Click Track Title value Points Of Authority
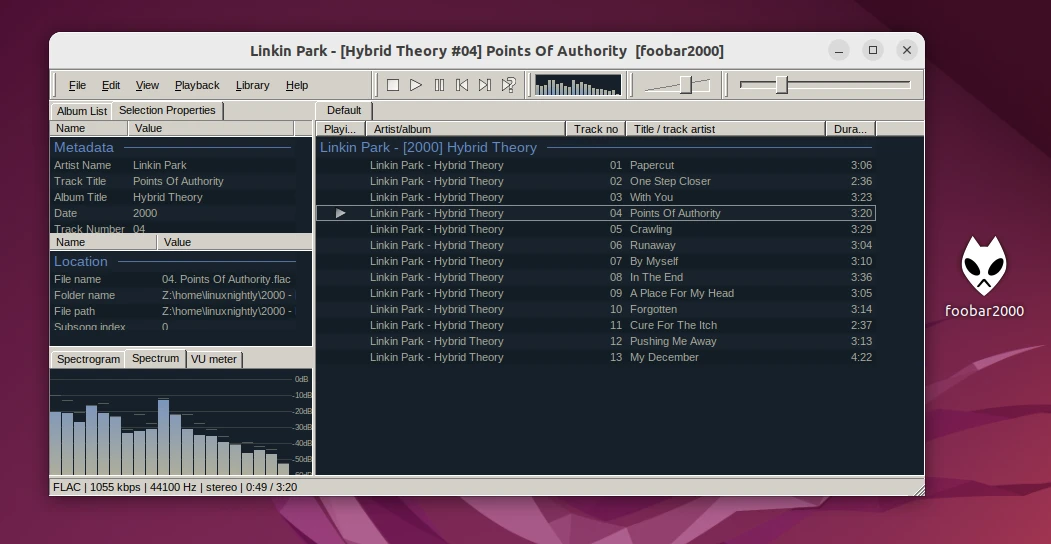1051x544 pixels. tap(178, 181)
